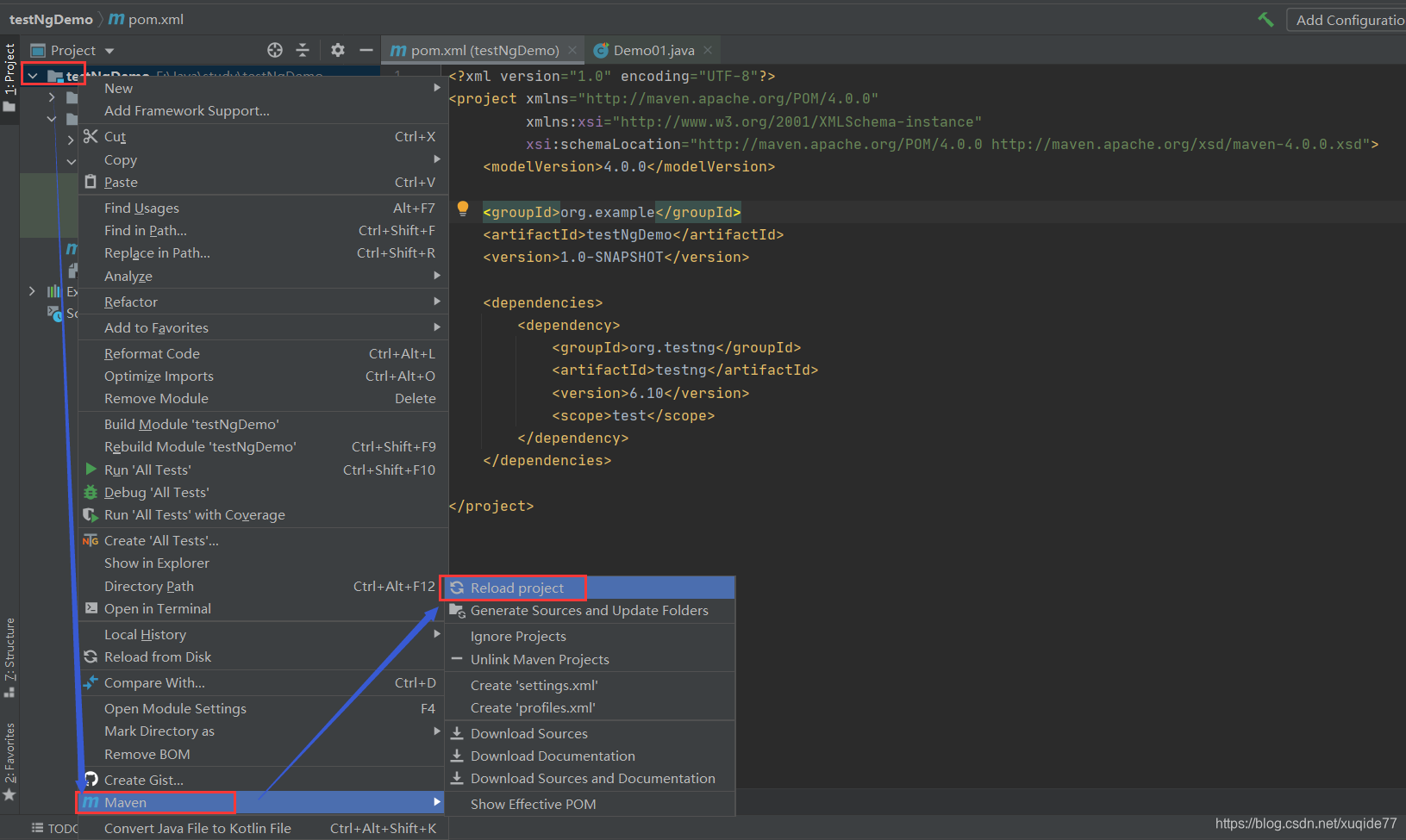Click Reload from Disk refresh icon

coord(91,656)
